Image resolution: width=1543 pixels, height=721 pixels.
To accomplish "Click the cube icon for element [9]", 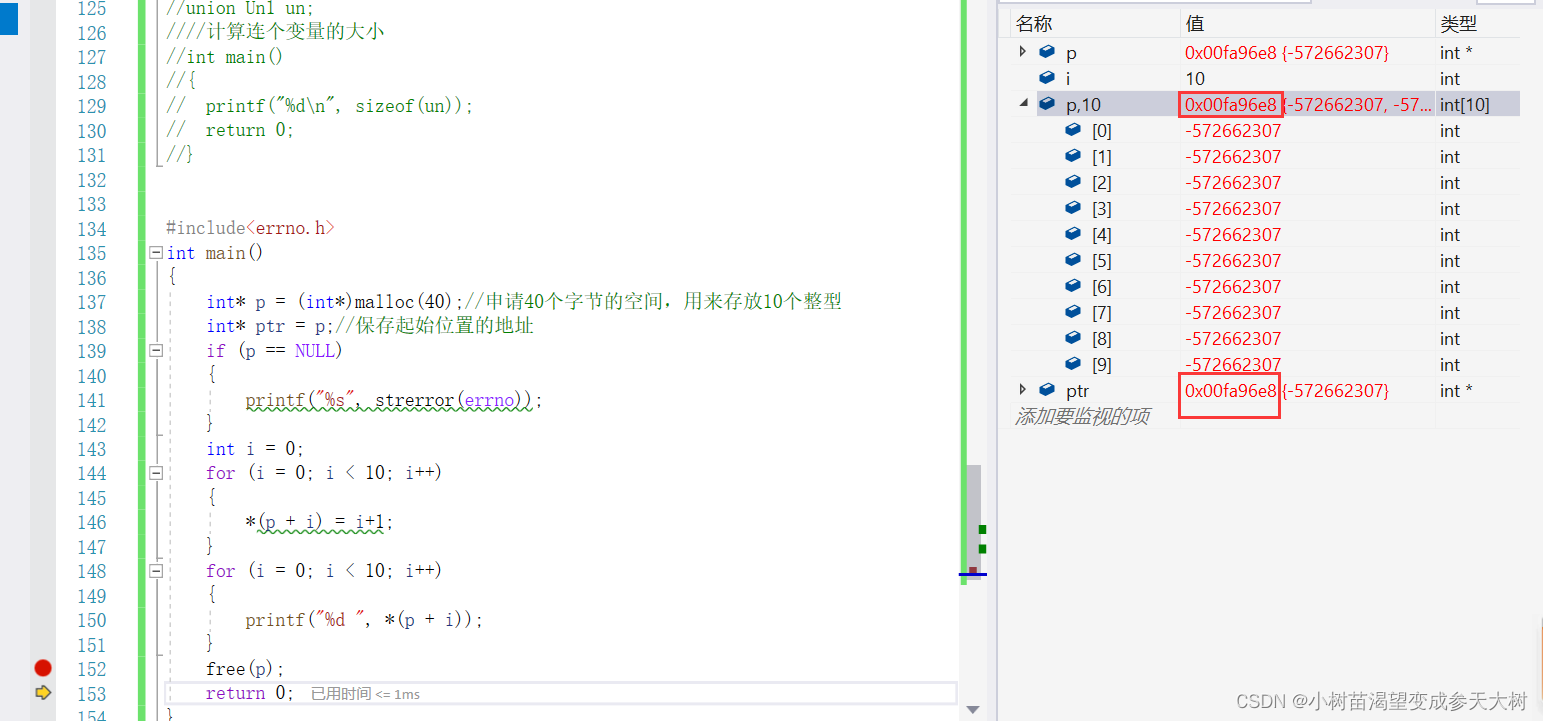I will [x=1073, y=364].
